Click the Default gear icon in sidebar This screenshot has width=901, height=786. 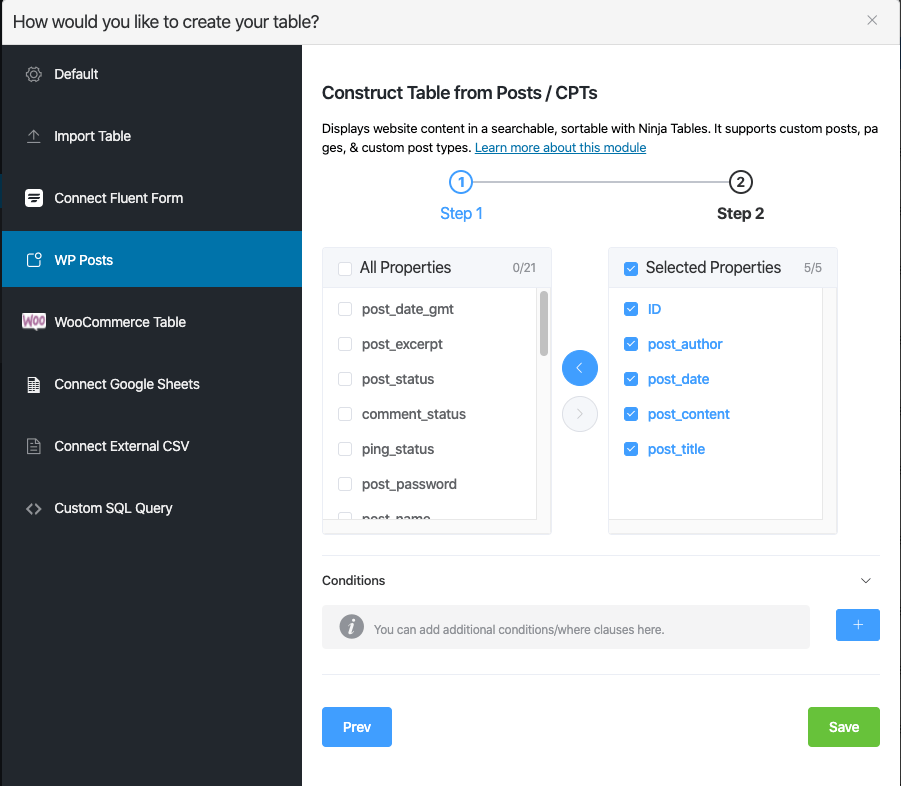[34, 74]
